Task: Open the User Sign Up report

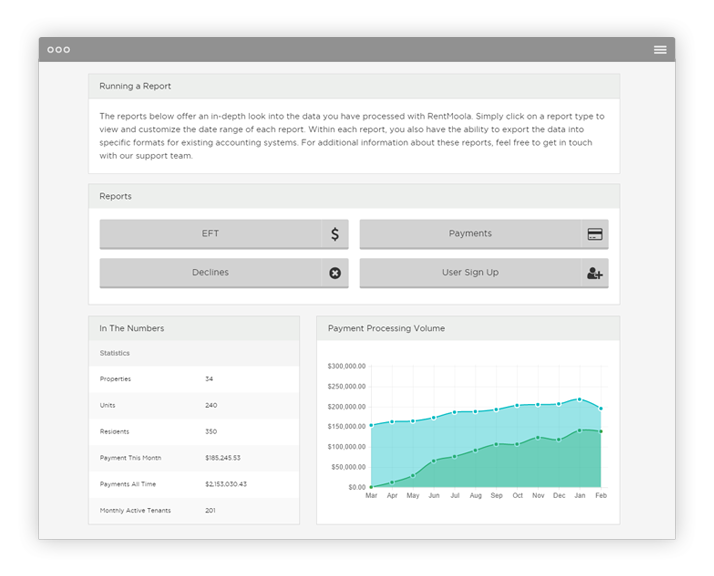Action: point(484,273)
